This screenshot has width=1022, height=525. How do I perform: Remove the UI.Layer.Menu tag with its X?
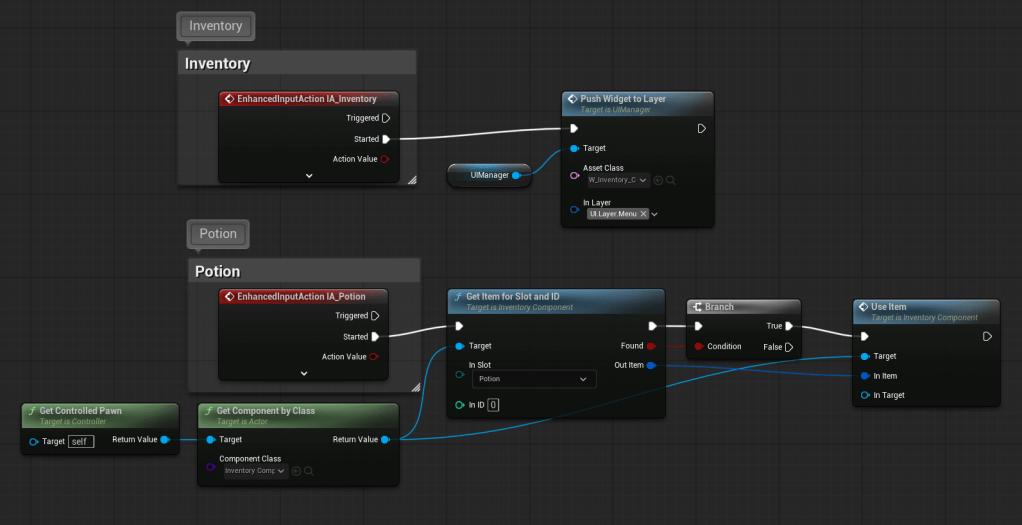(643, 214)
